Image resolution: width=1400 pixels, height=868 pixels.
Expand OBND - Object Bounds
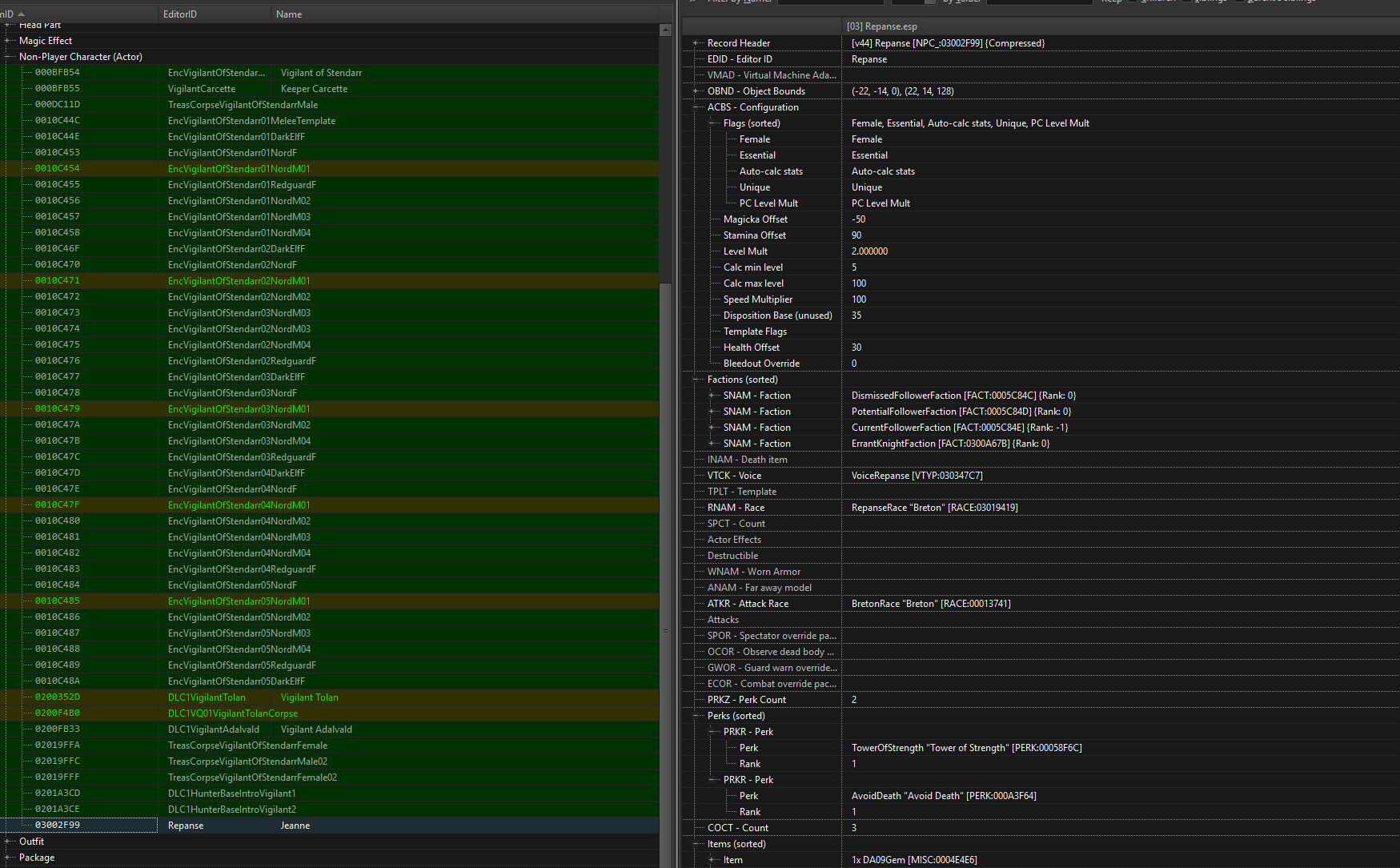click(696, 91)
